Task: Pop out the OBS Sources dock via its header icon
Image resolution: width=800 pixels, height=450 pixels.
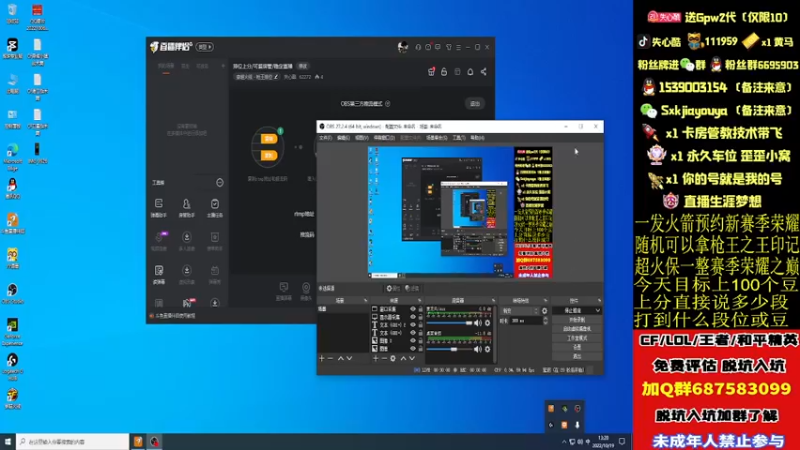Action: [419, 301]
